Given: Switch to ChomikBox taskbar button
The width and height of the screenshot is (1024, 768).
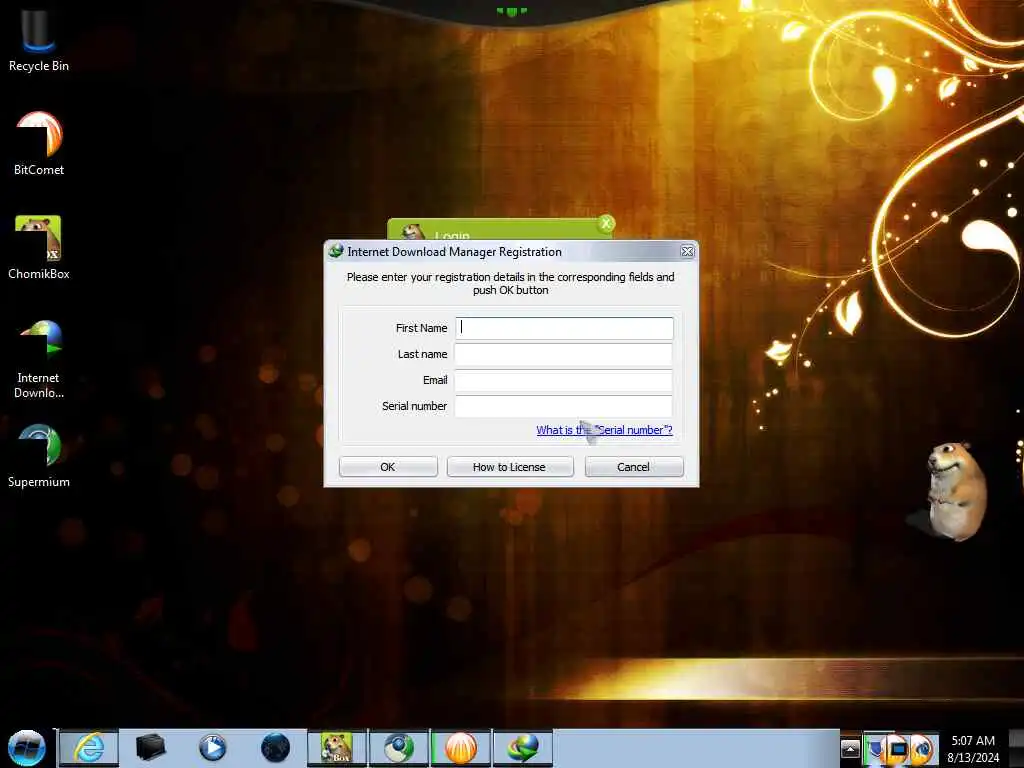Looking at the screenshot, I should pos(337,748).
